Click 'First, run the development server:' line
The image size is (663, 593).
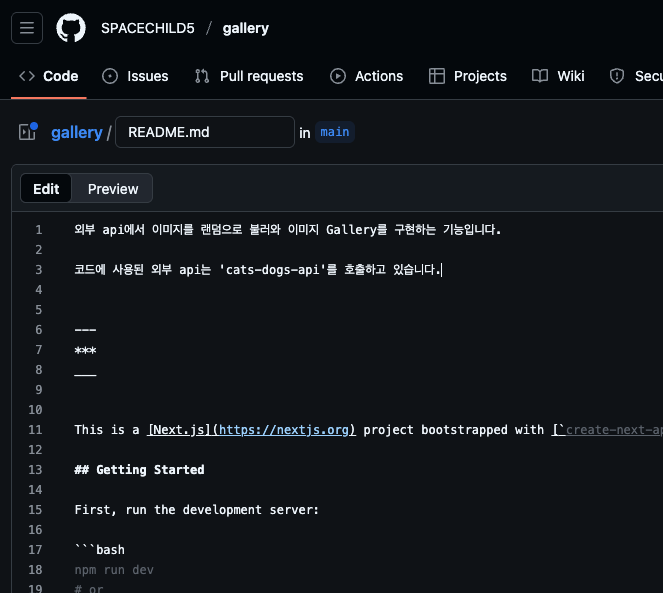pyautogui.click(x=196, y=510)
